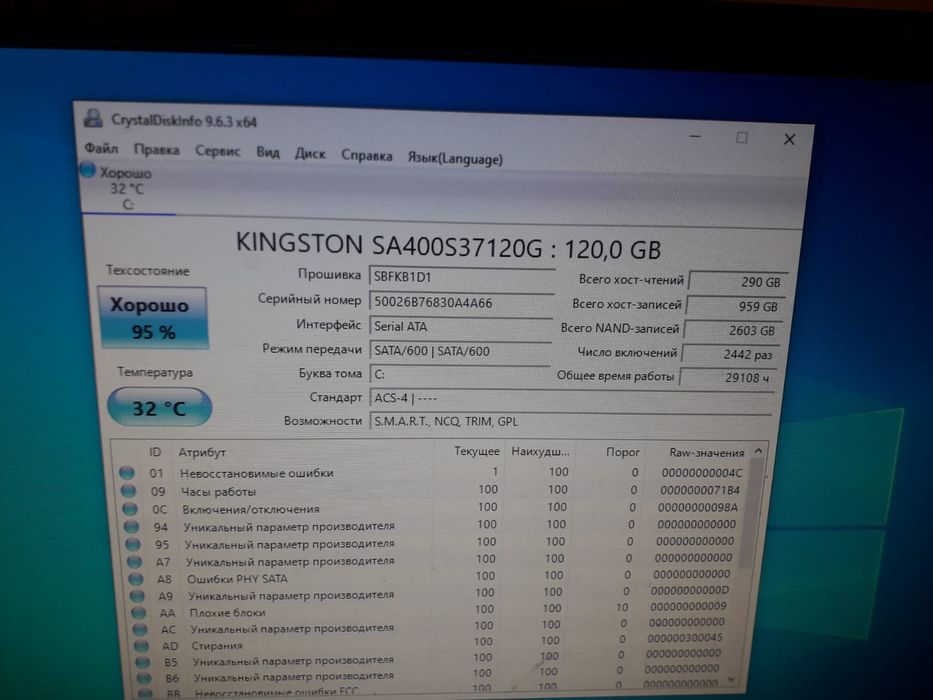Click status icon of attribute B5 row

coord(143,662)
